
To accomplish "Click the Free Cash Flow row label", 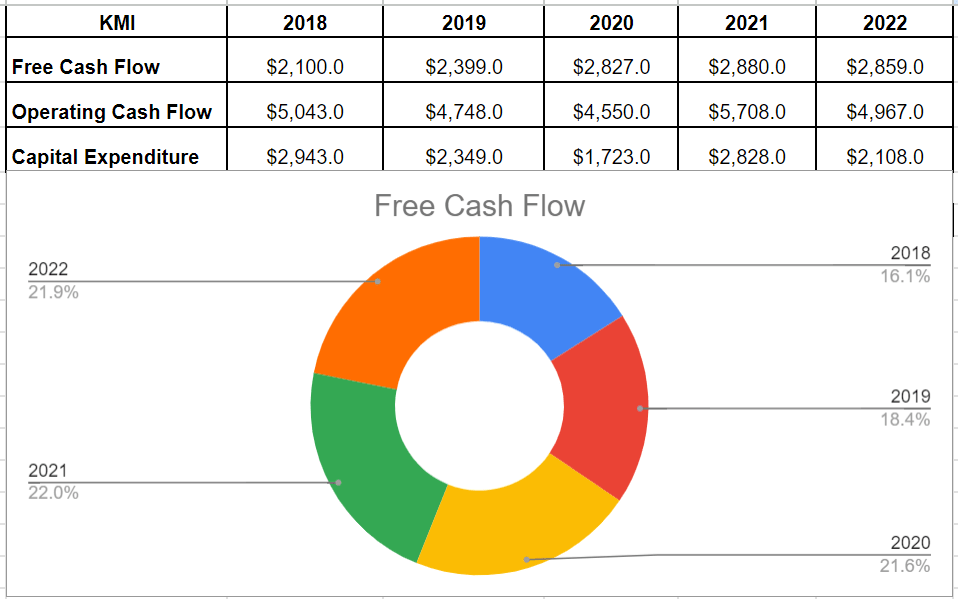I will (86, 67).
